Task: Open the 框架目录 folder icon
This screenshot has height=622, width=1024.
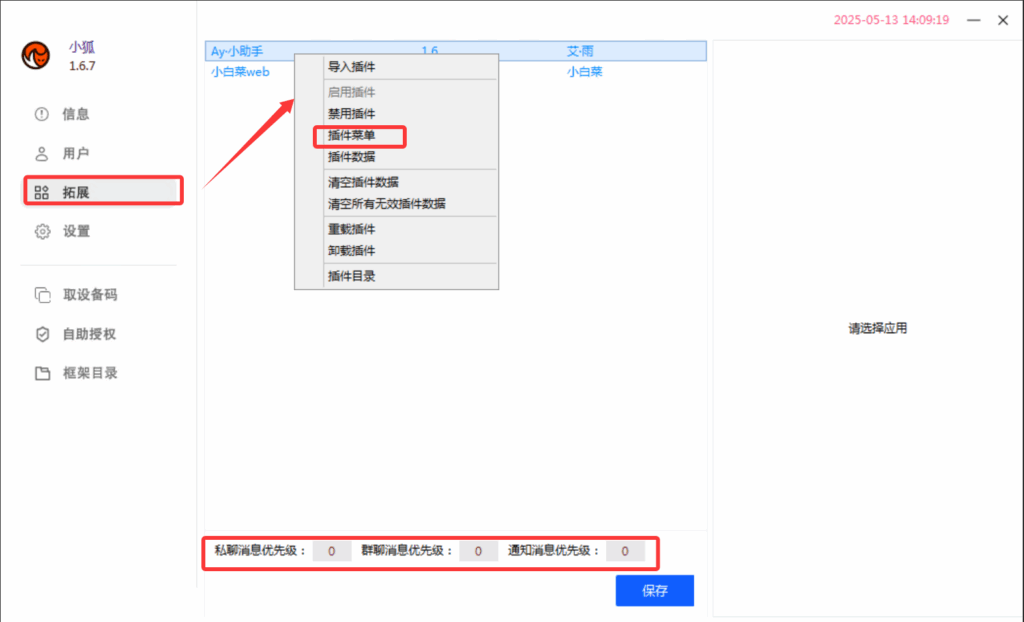Action: pyautogui.click(x=42, y=373)
